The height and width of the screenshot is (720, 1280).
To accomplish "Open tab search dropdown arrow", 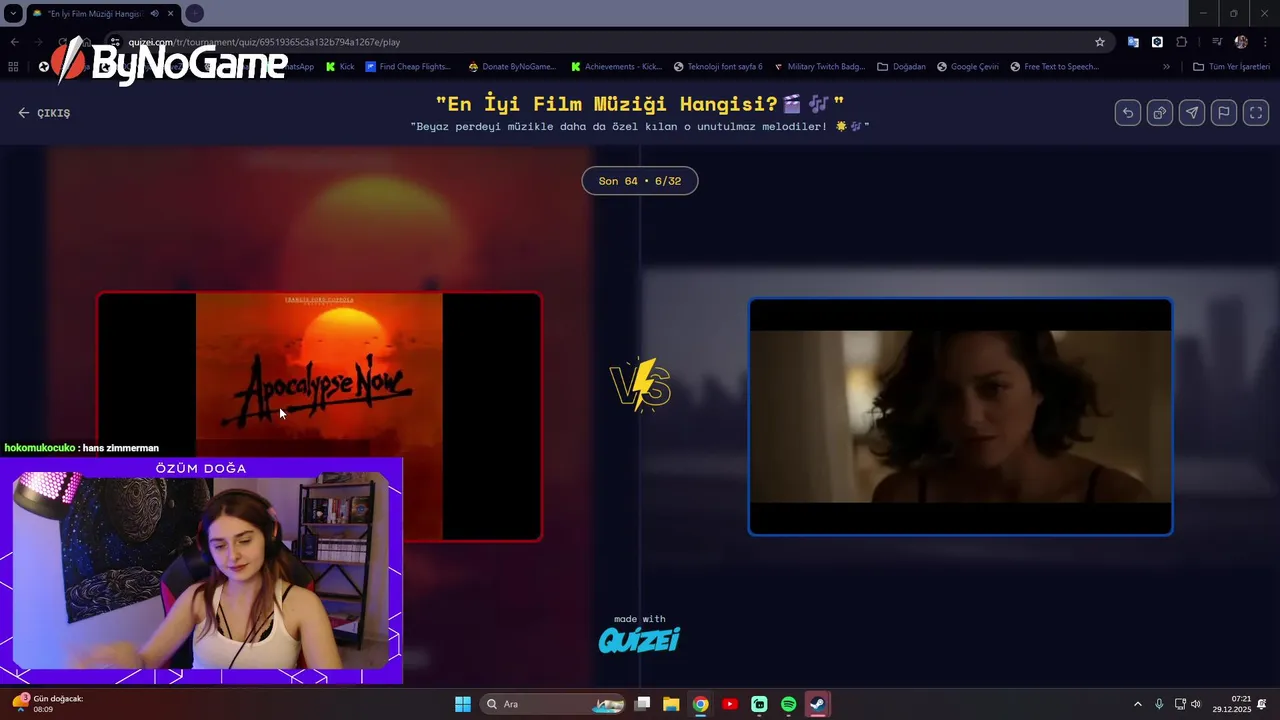I will pyautogui.click(x=12, y=13).
